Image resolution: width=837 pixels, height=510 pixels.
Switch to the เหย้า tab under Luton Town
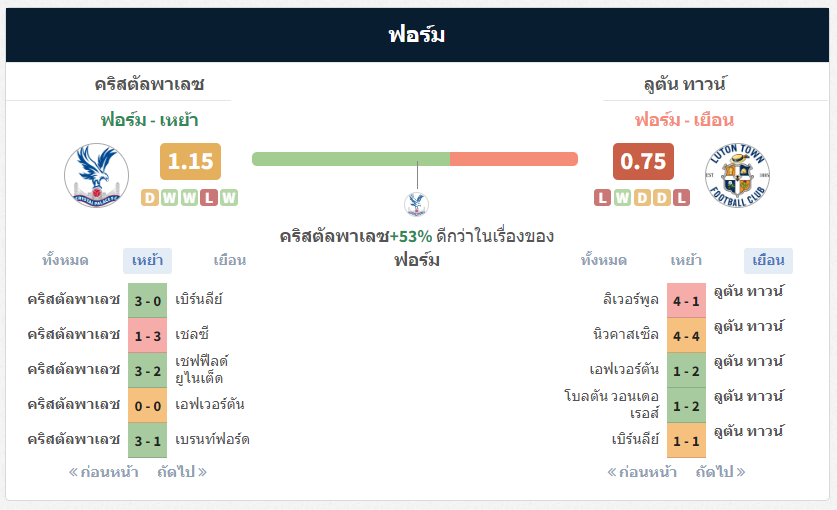click(686, 261)
